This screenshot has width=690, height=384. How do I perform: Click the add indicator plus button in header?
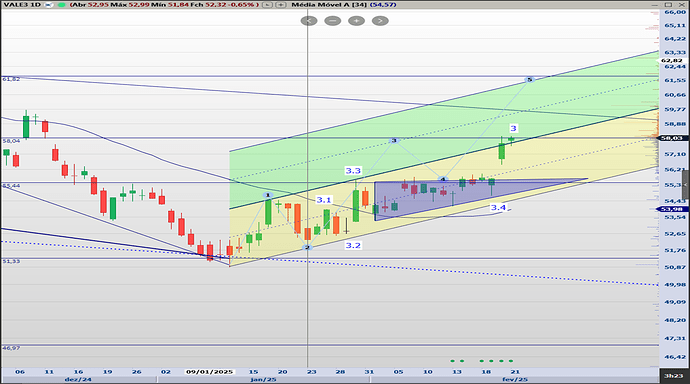point(280,5)
